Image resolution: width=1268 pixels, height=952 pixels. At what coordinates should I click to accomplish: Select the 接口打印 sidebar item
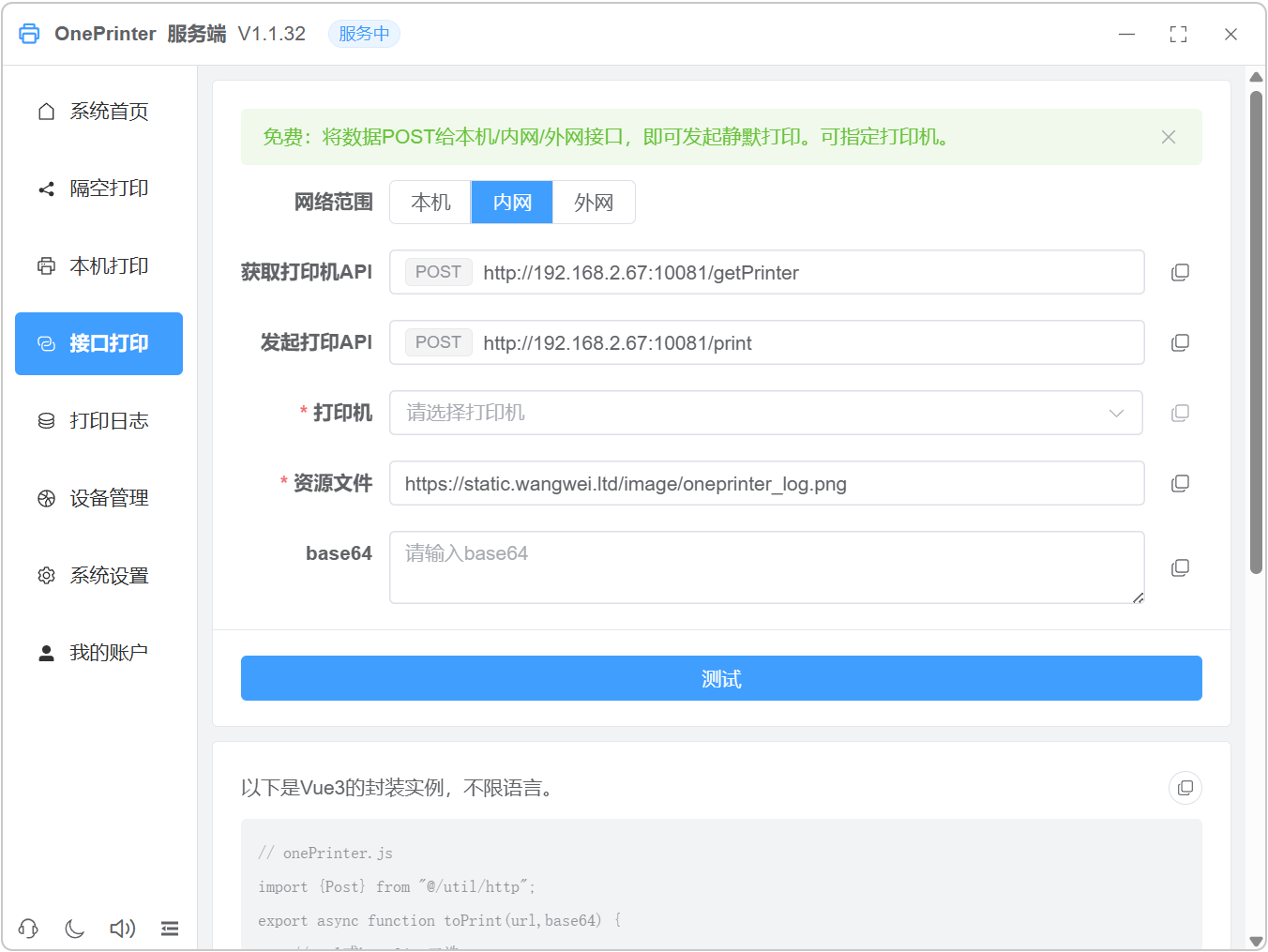click(98, 343)
